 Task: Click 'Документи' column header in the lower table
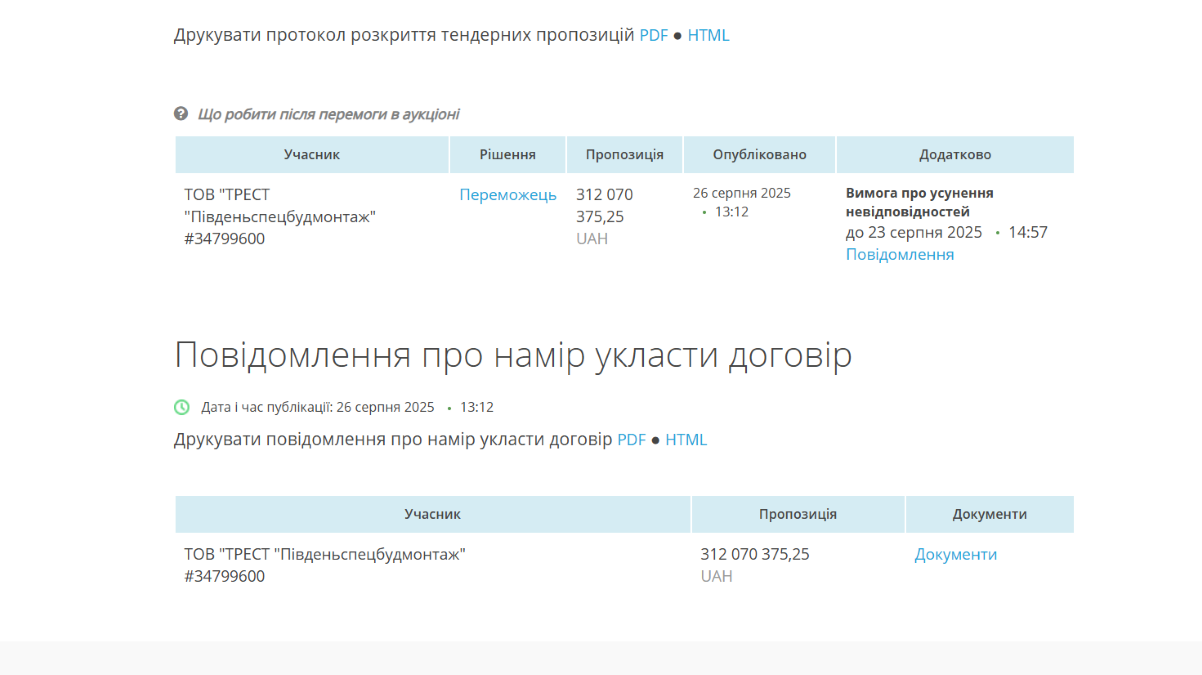pos(989,514)
